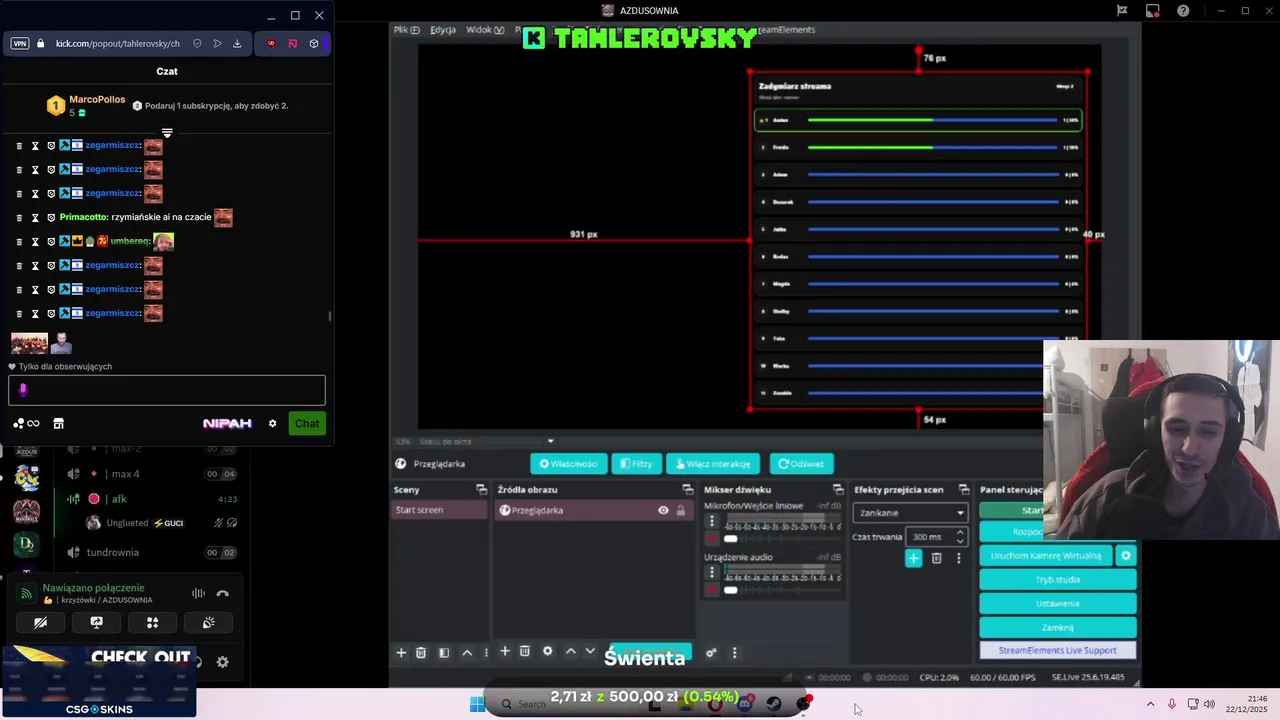The image size is (1280, 720).
Task: Undock the Sceny panel
Action: pyautogui.click(x=481, y=489)
